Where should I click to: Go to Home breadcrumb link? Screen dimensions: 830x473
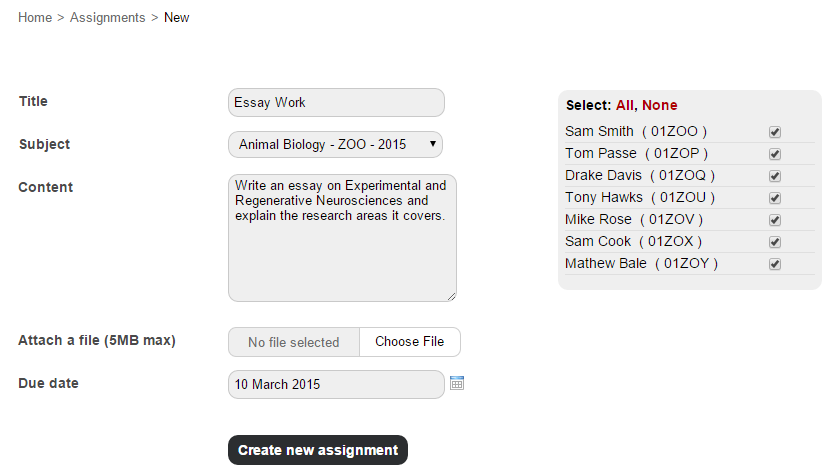[35, 17]
